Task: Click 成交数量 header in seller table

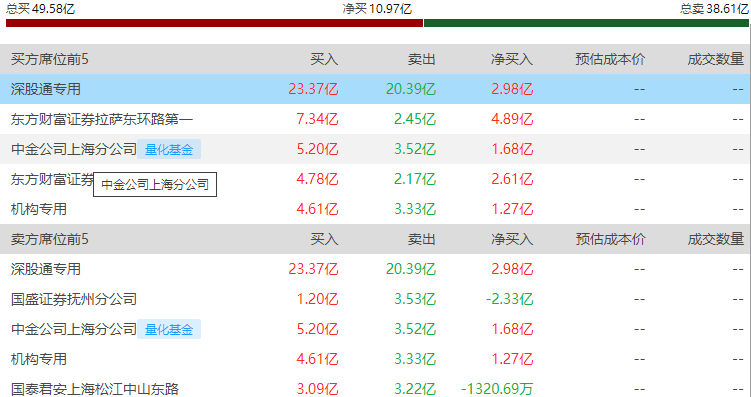Action: (716, 239)
